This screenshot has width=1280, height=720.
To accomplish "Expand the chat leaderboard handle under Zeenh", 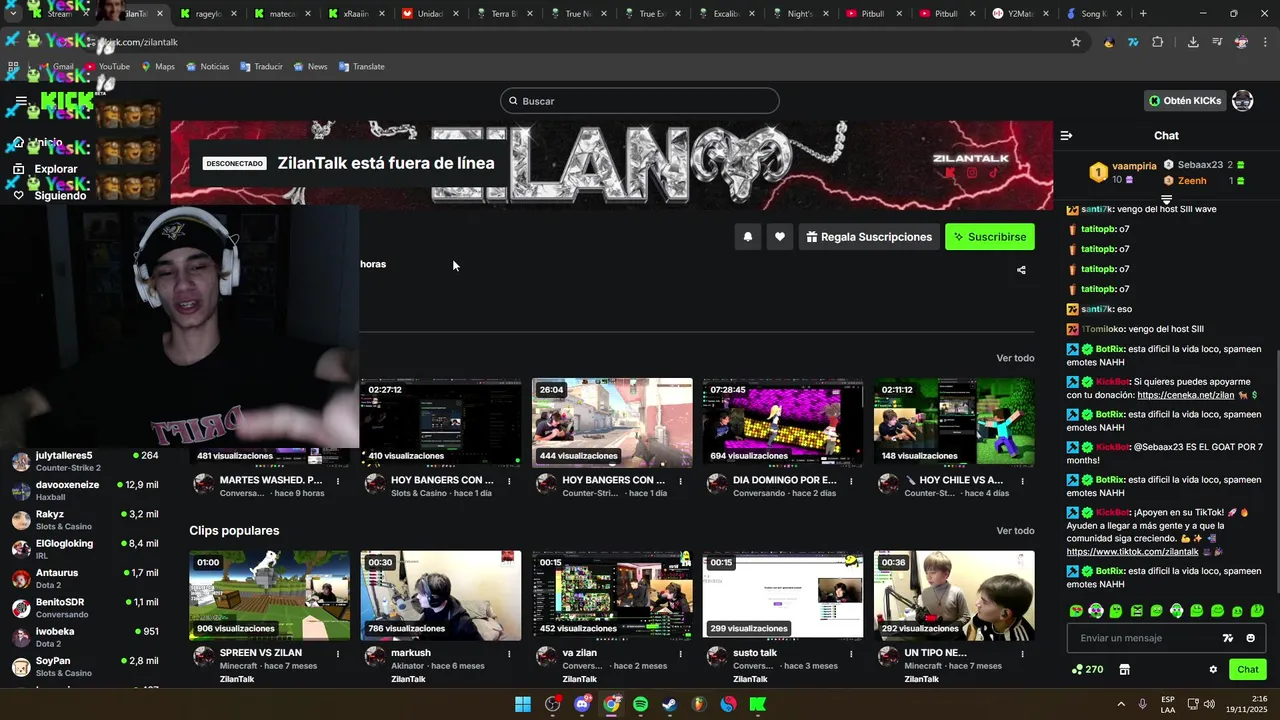I will (1166, 200).
